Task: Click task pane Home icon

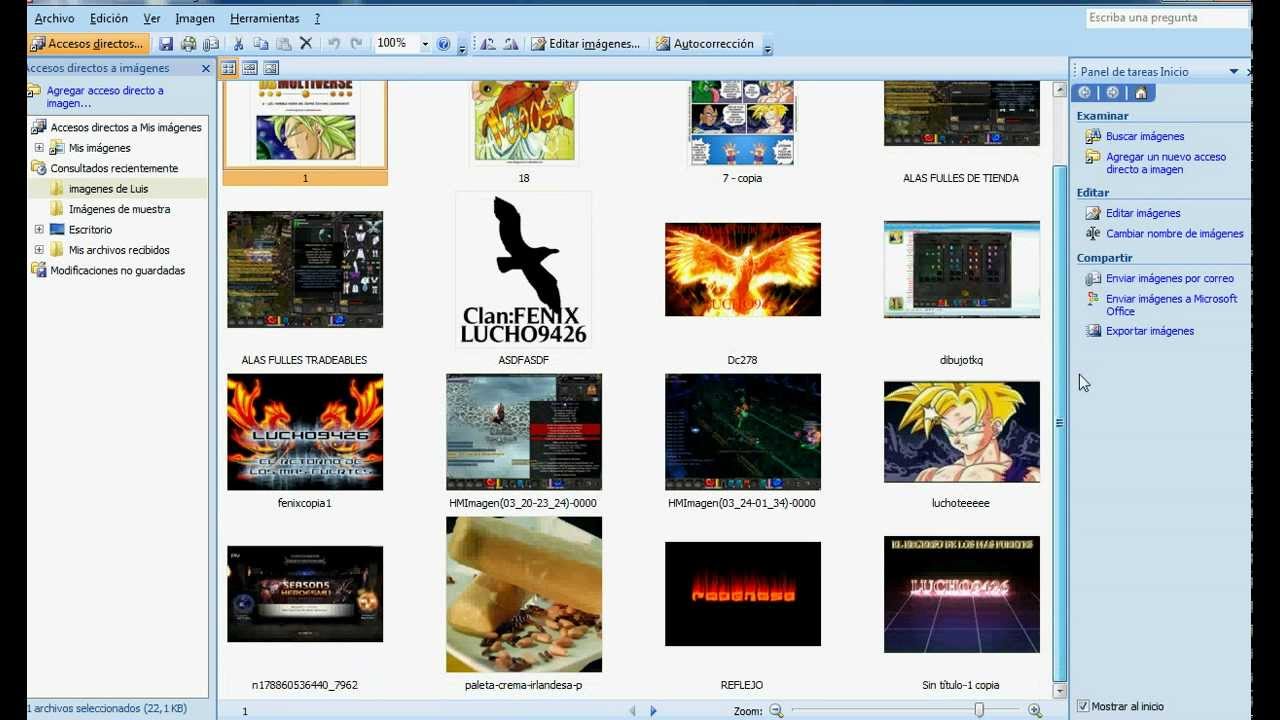Action: tap(1141, 93)
